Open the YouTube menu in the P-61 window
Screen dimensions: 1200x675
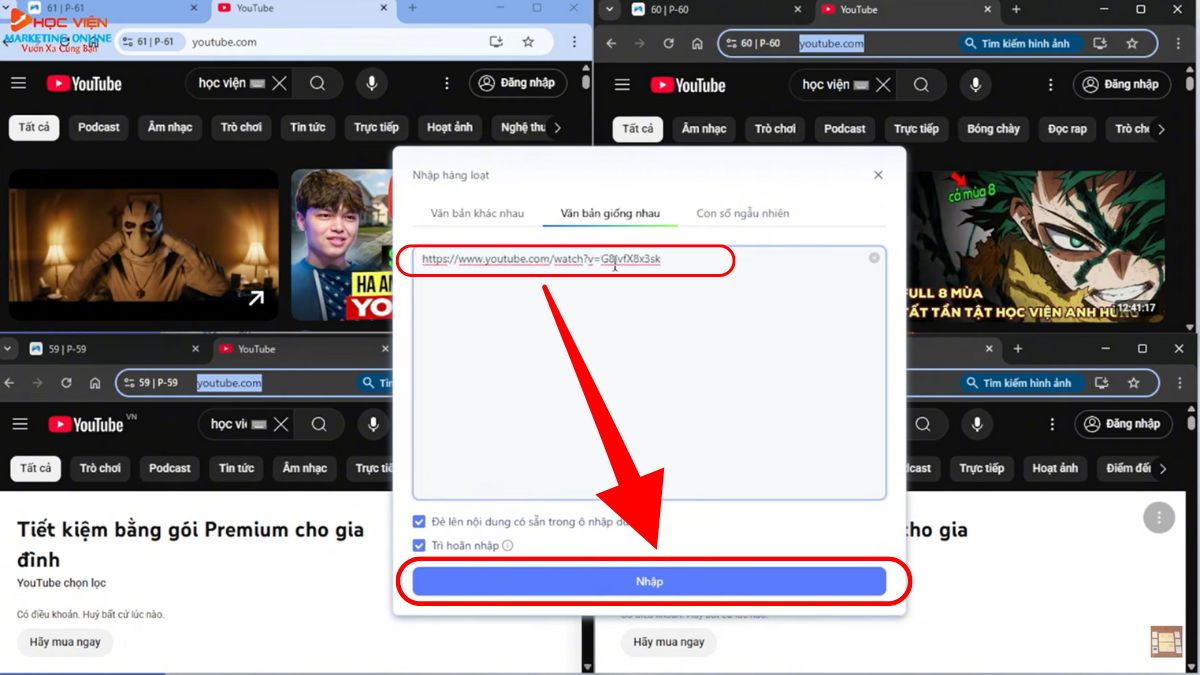pyautogui.click(x=18, y=83)
